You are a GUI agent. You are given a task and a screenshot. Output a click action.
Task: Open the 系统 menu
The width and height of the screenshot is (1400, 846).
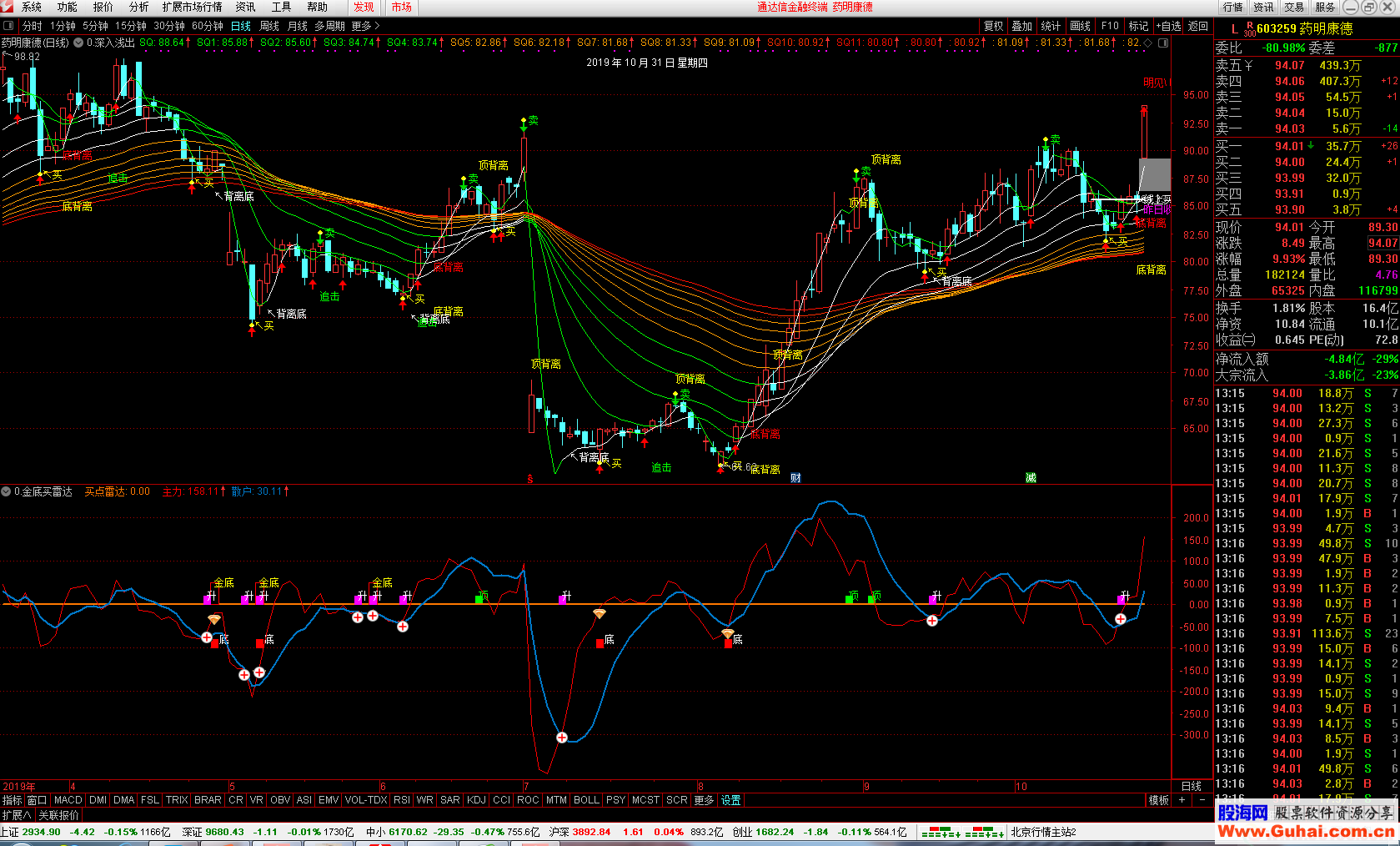32,7
